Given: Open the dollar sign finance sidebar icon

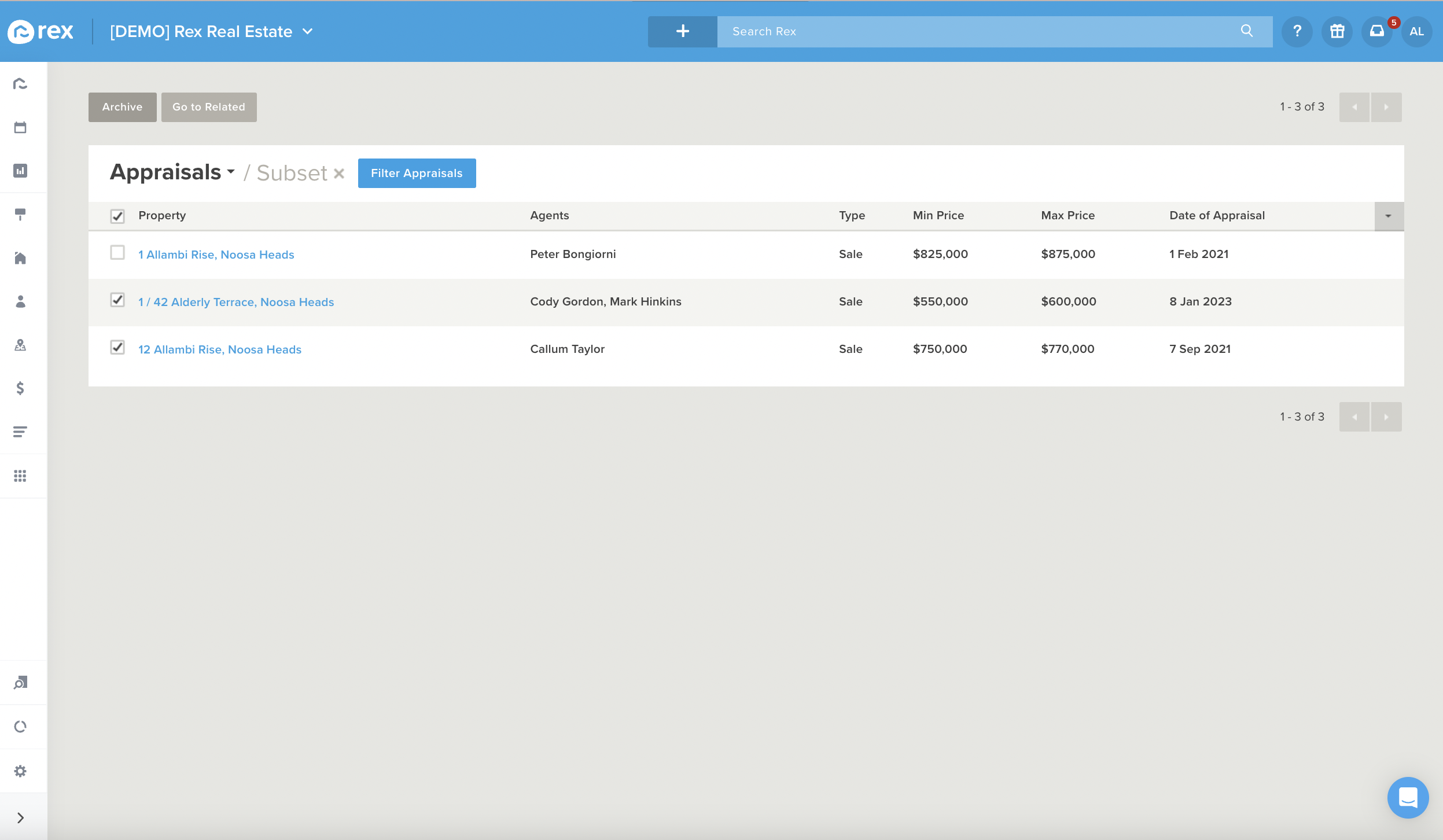Looking at the screenshot, I should (20, 388).
